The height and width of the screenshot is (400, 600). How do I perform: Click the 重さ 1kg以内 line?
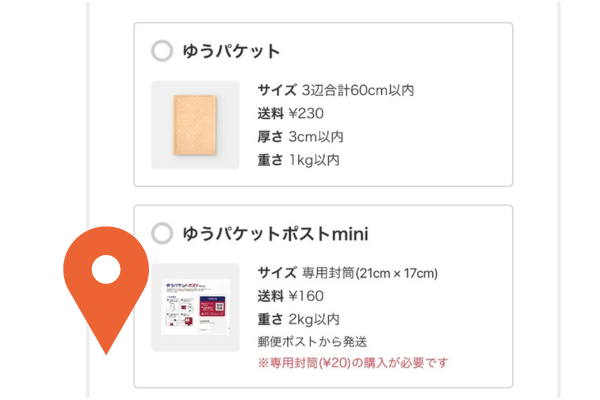click(298, 160)
